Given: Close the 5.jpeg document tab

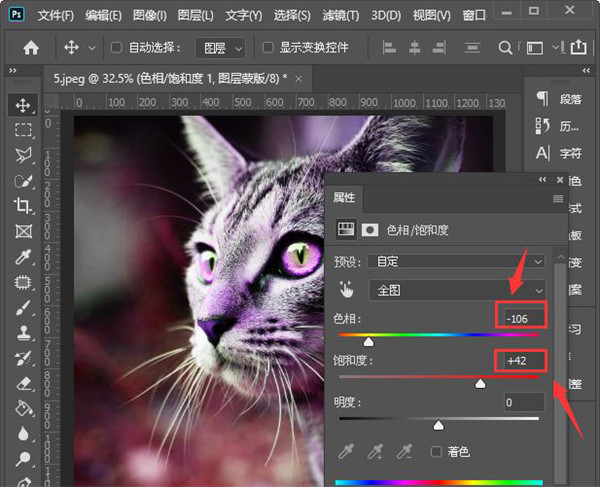Looking at the screenshot, I should [x=298, y=79].
